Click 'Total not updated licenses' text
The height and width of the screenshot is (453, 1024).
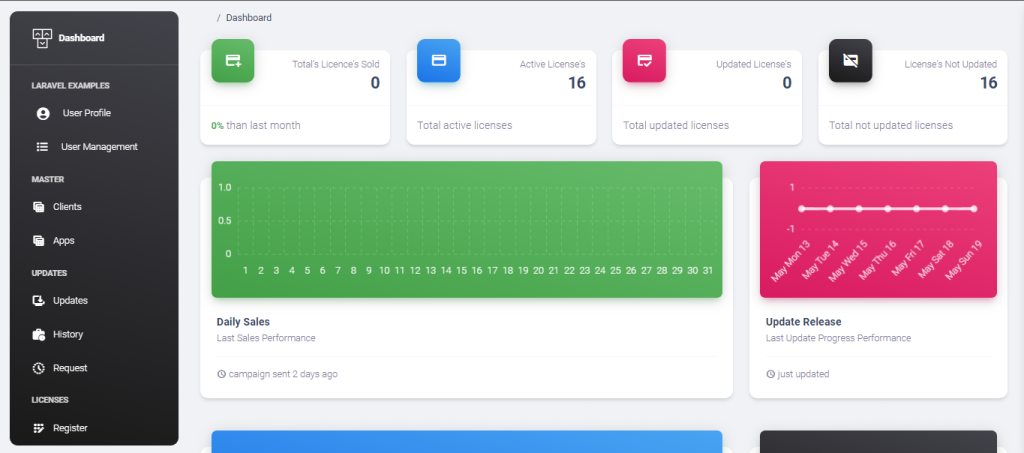point(891,125)
